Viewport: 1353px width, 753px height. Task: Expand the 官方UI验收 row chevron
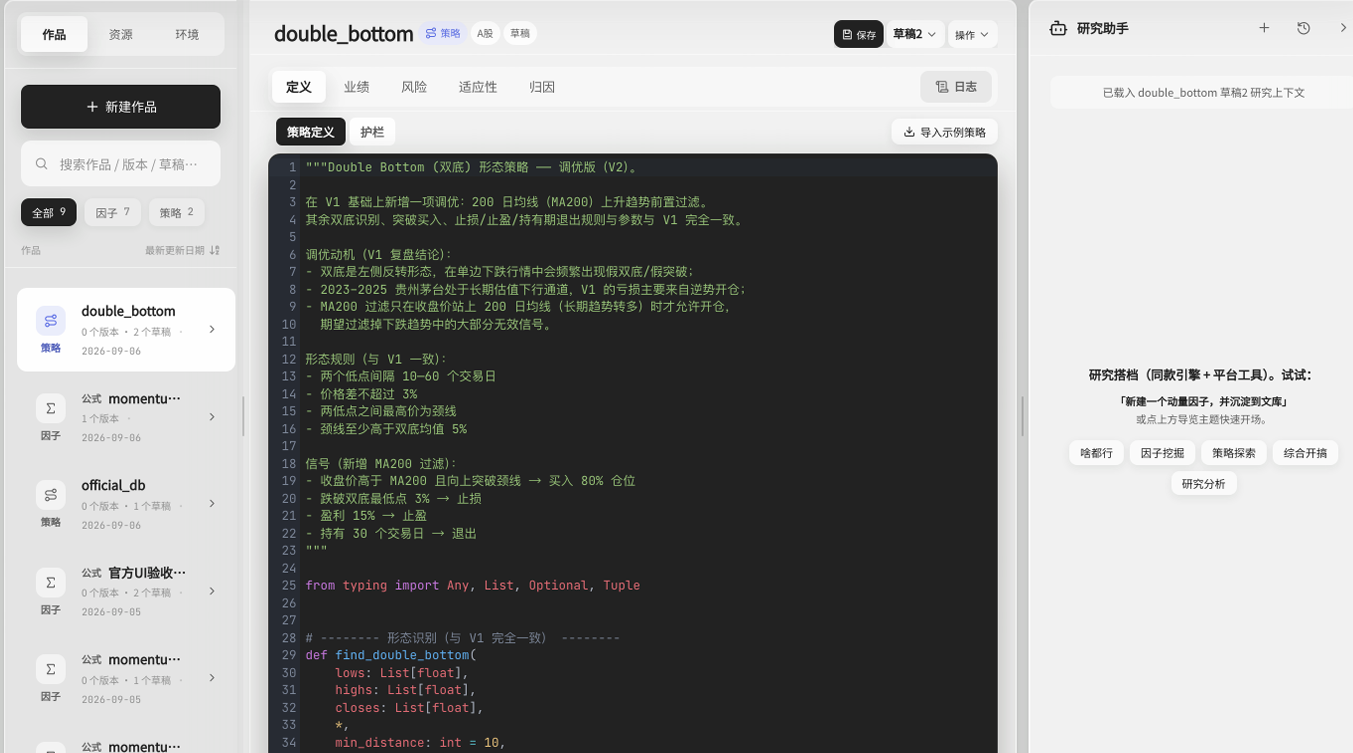(x=211, y=591)
